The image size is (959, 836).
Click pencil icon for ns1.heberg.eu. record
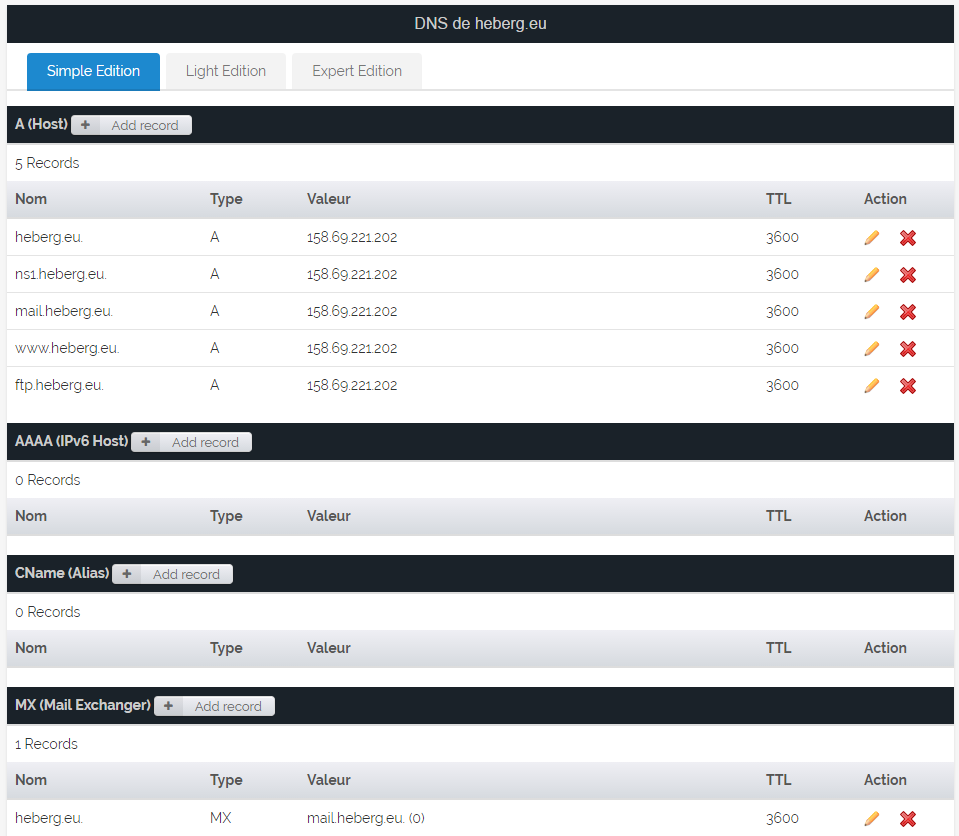click(x=872, y=275)
